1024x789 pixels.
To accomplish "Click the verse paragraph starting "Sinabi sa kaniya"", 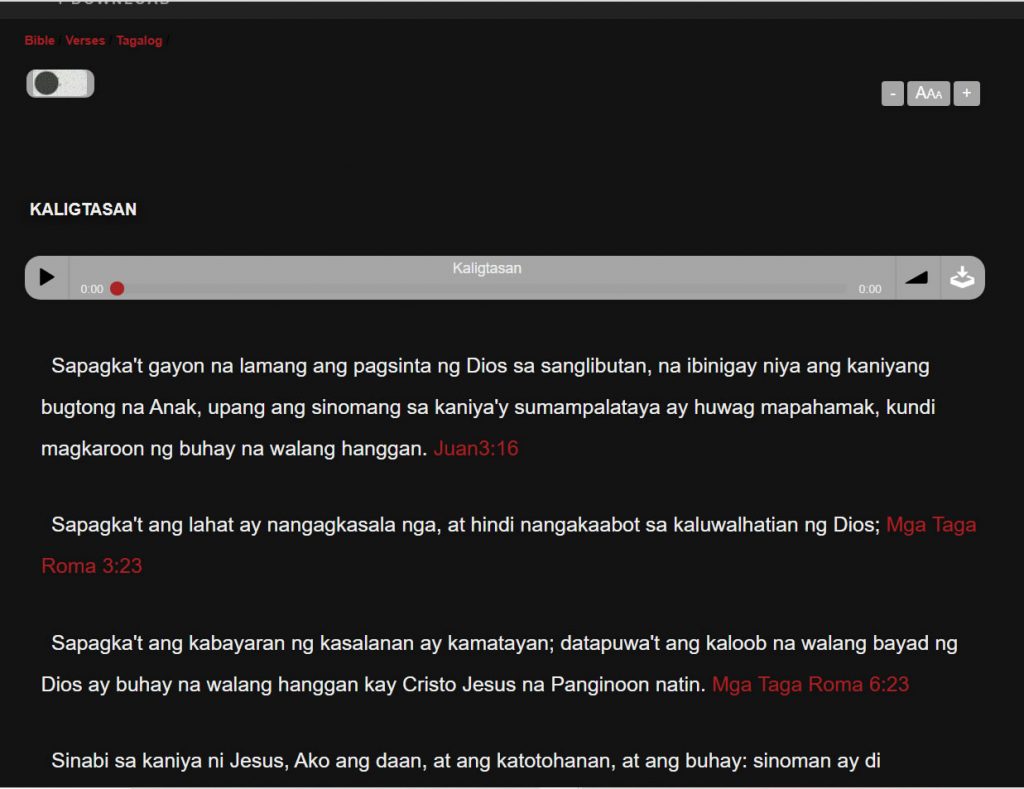I will [465, 761].
